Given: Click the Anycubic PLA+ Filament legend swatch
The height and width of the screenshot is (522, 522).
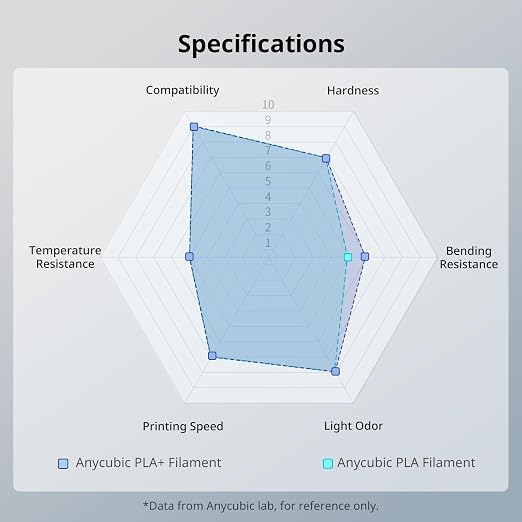Looking at the screenshot, I should pos(63,464).
